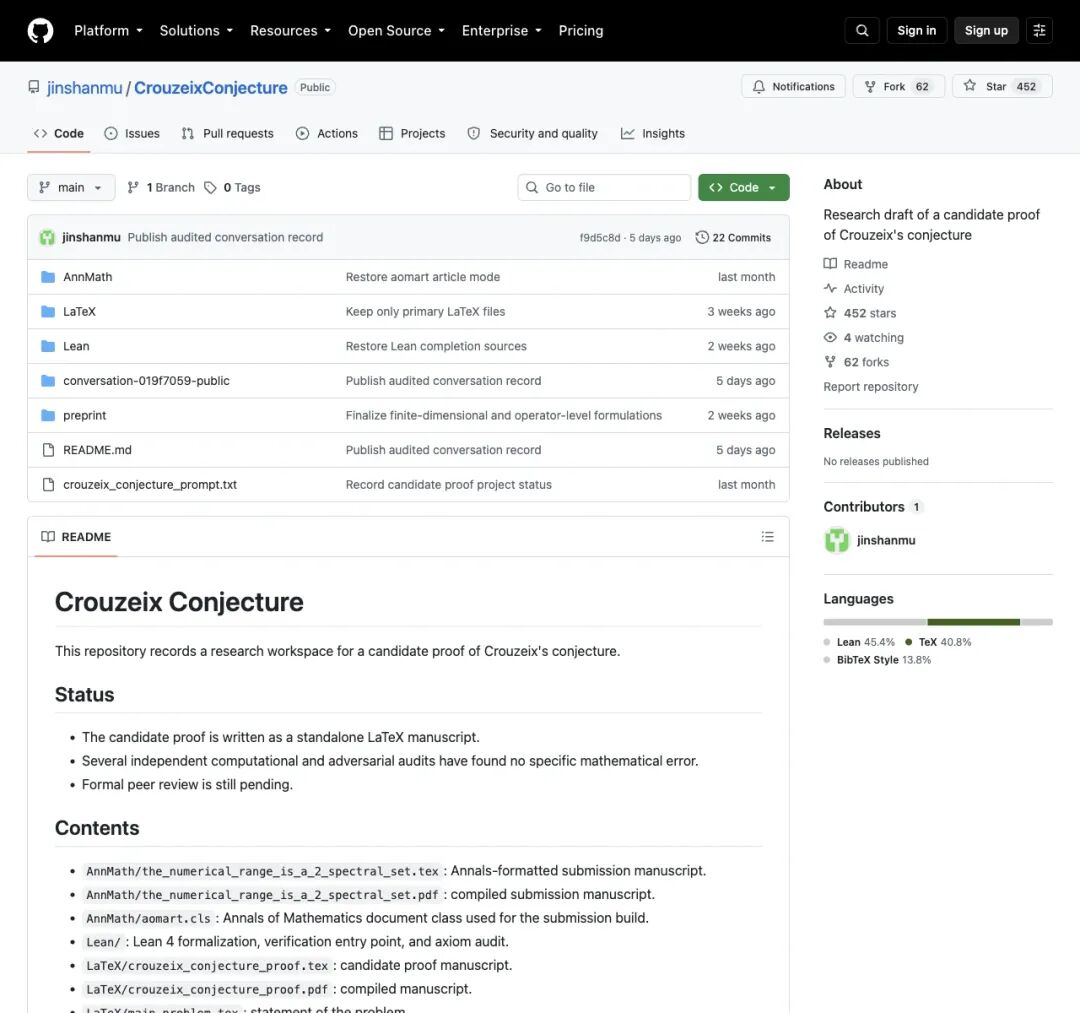Image resolution: width=1080 pixels, height=1013 pixels.
Task: Click the README.md file icon
Action: pos(48,450)
